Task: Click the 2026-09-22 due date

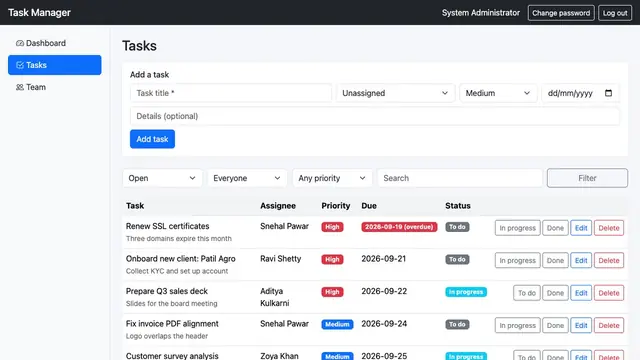Action: pos(384,291)
